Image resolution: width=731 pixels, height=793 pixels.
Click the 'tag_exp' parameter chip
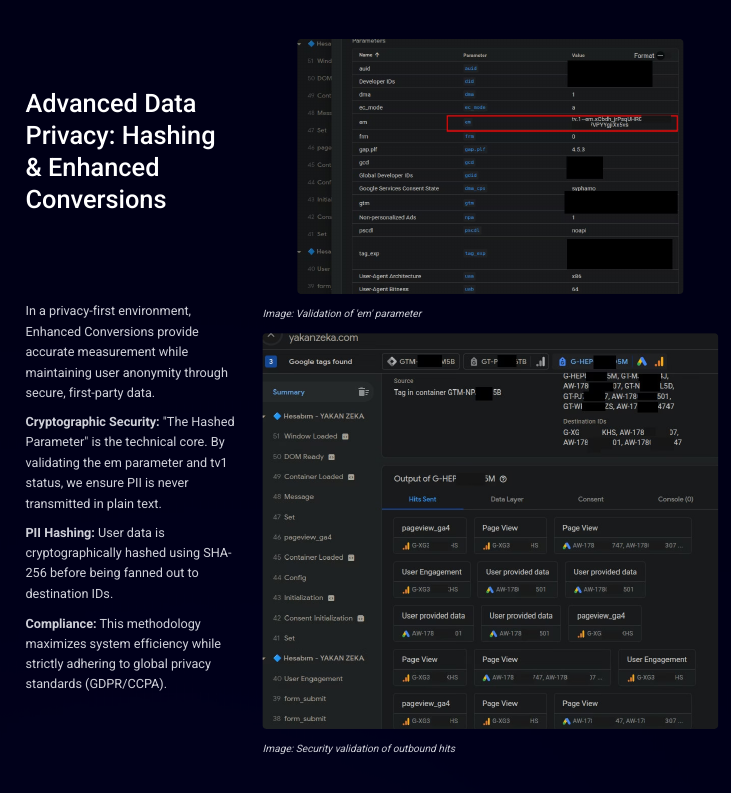pyautogui.click(x=475, y=253)
